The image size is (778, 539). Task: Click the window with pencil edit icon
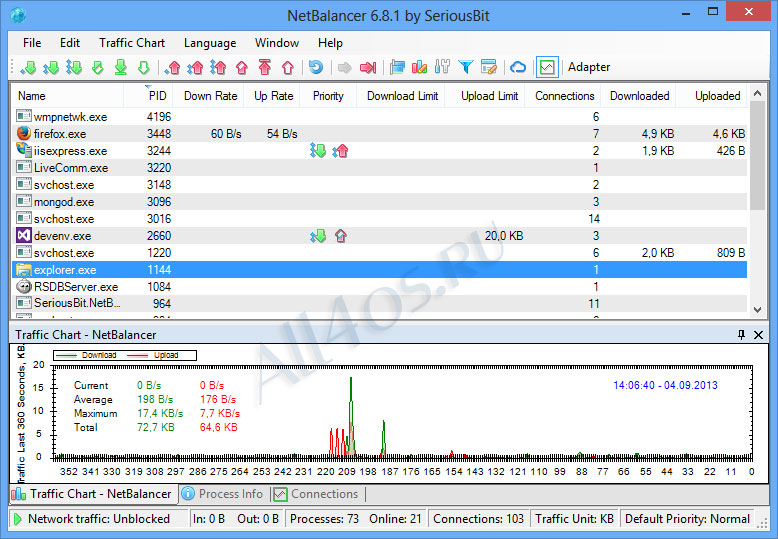click(489, 67)
